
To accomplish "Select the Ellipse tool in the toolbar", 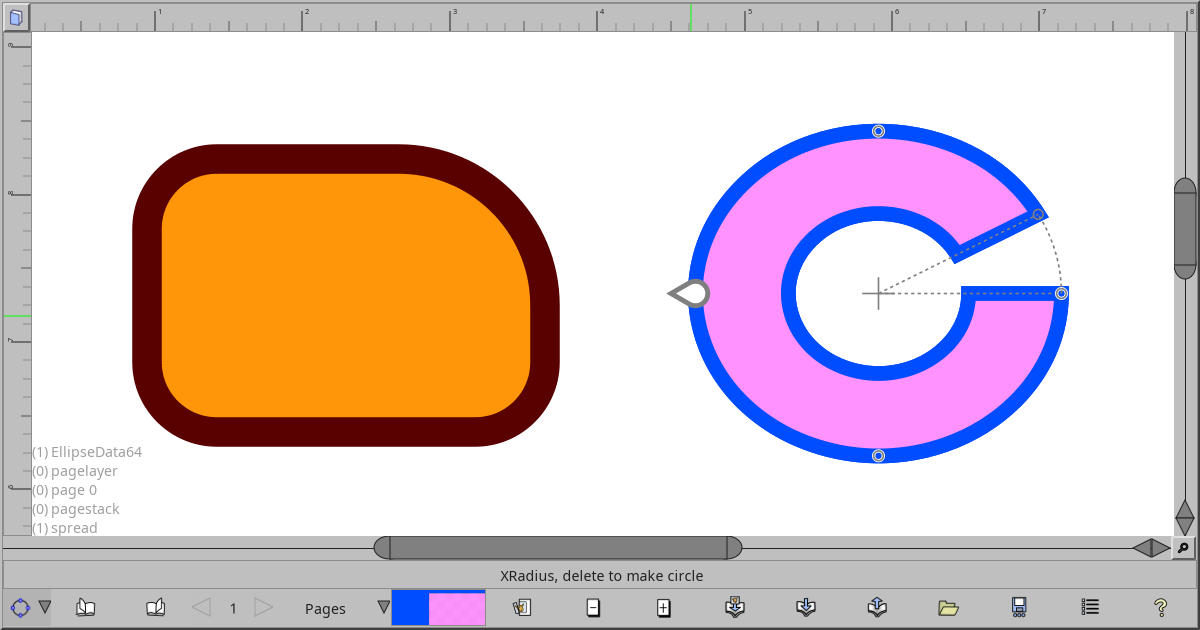I will 18,607.
